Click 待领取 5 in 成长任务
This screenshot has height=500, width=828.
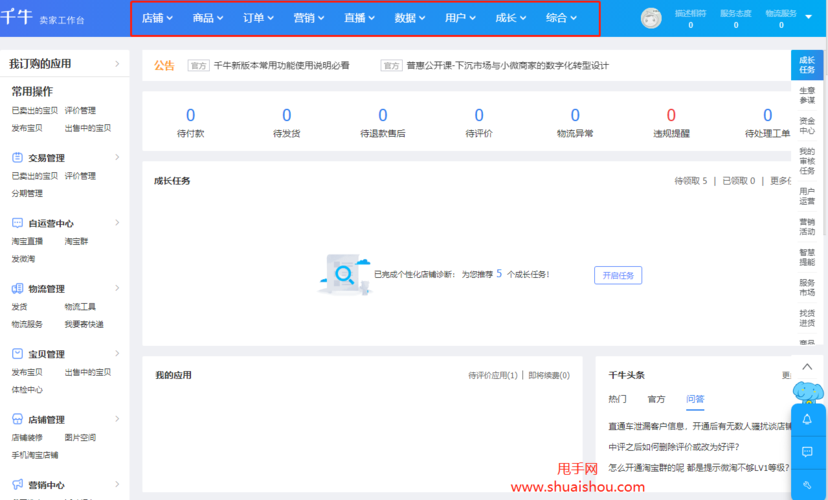coord(691,181)
